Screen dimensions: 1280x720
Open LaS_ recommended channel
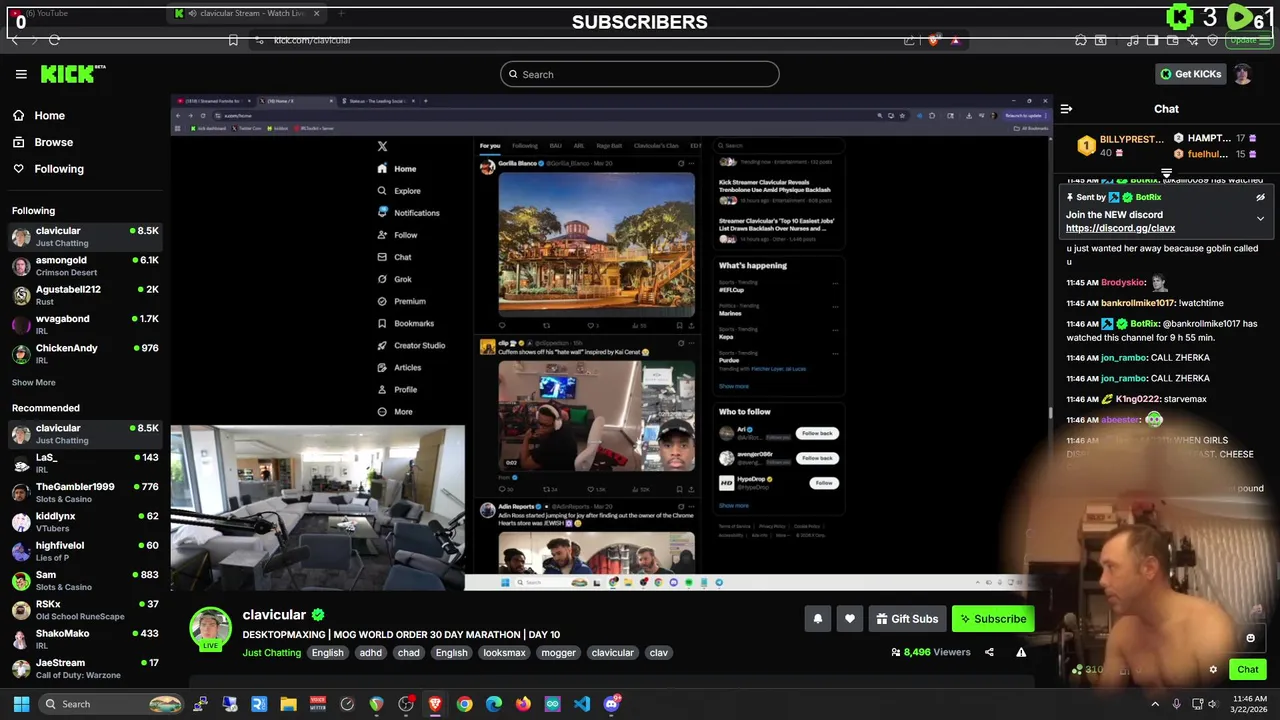85,463
